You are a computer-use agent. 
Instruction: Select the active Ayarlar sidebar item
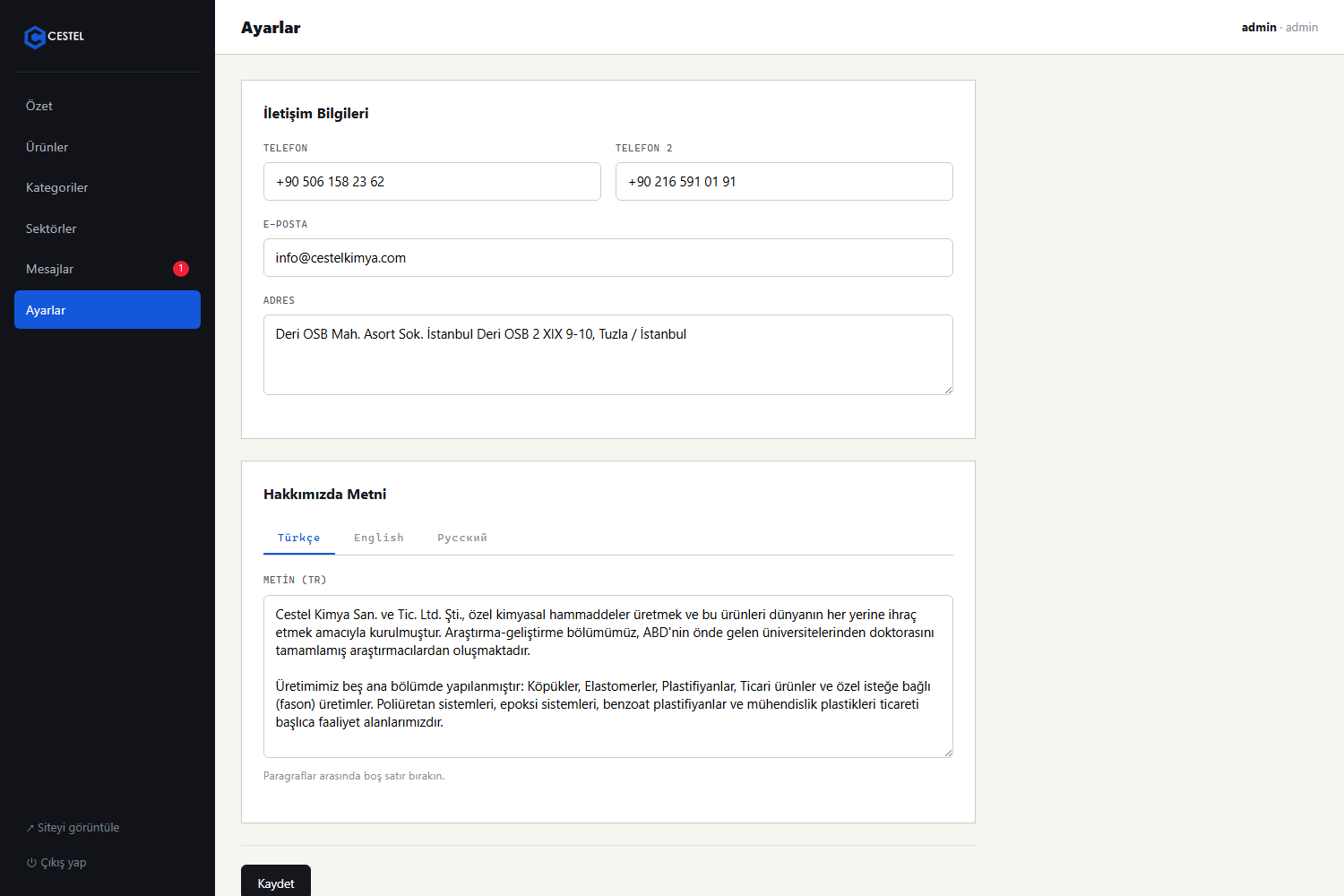point(108,310)
